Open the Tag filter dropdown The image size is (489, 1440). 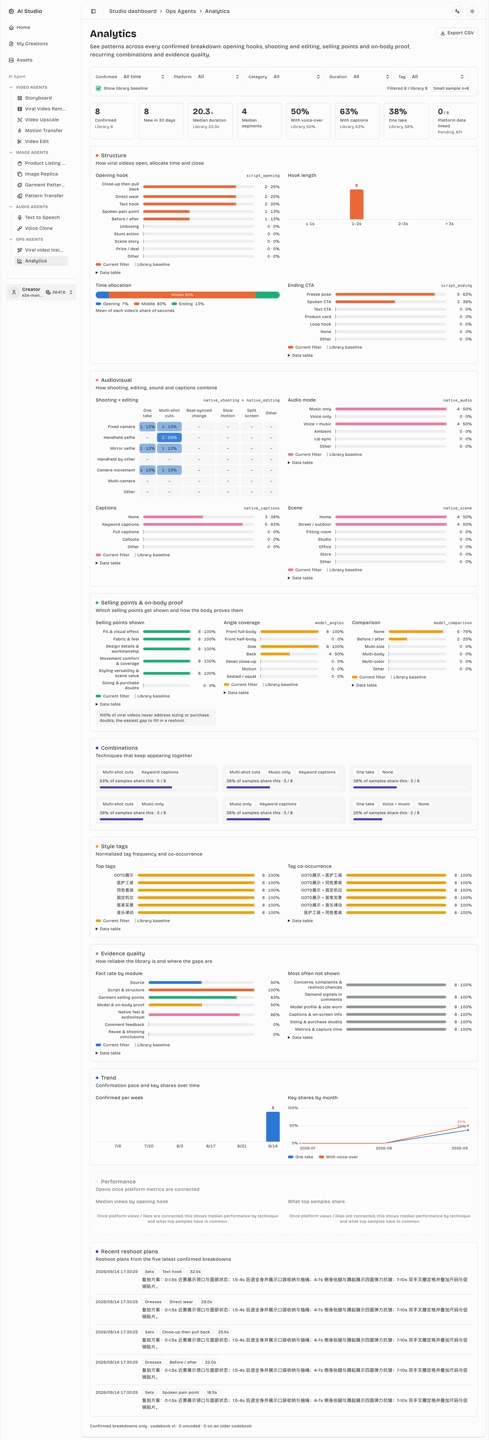tap(438, 77)
